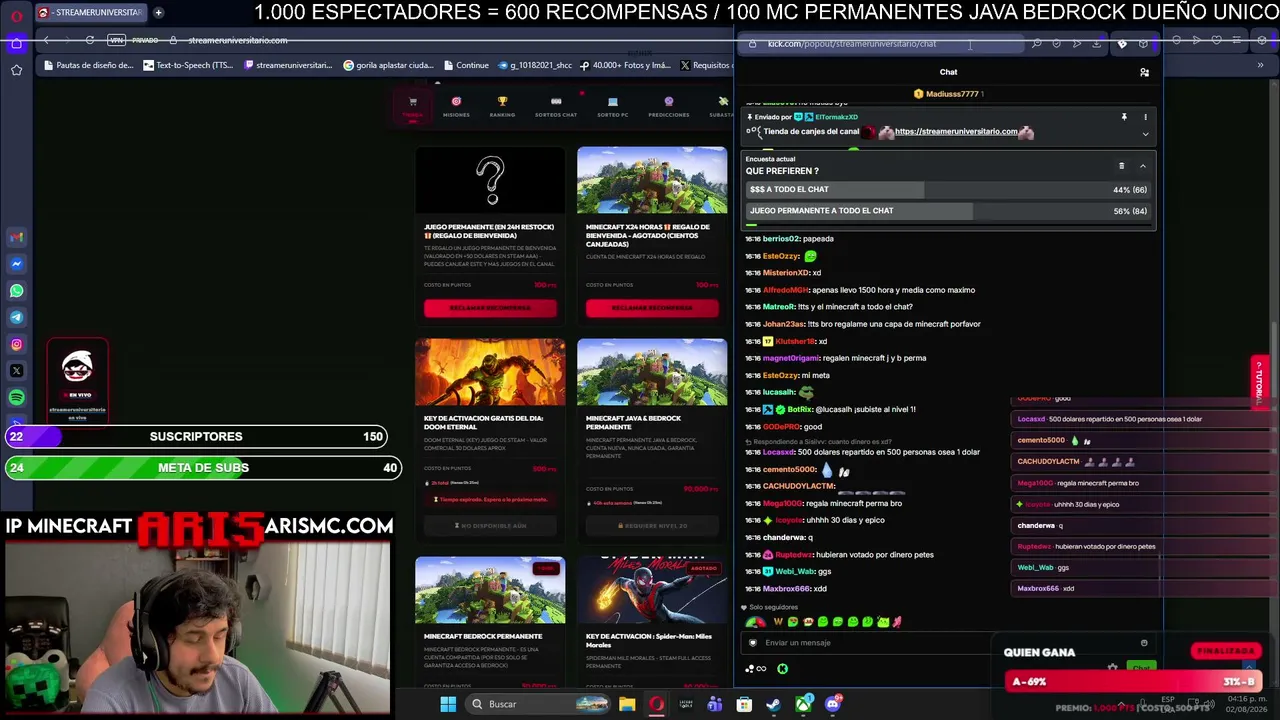
Task: Open Opera from the taskbar
Action: (x=656, y=704)
